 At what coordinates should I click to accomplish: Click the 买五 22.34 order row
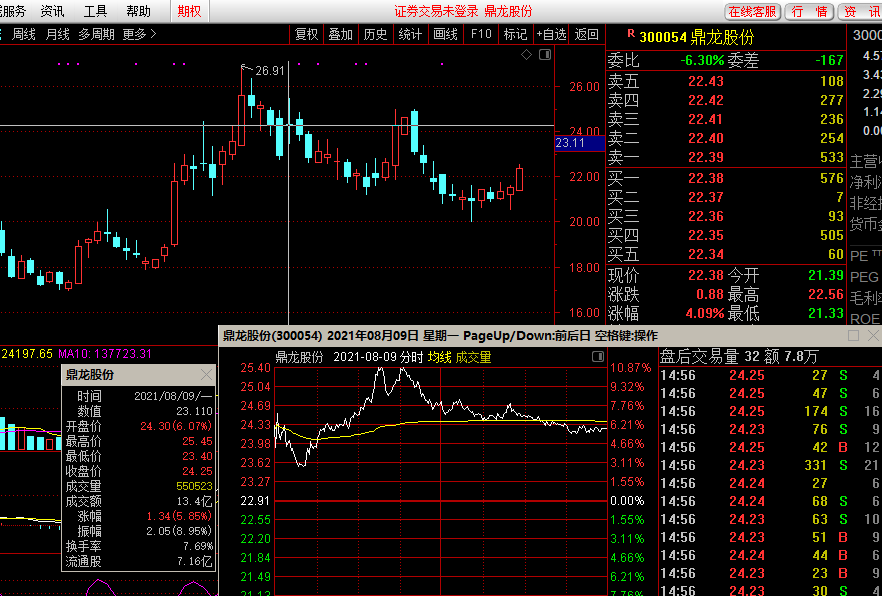[725, 254]
